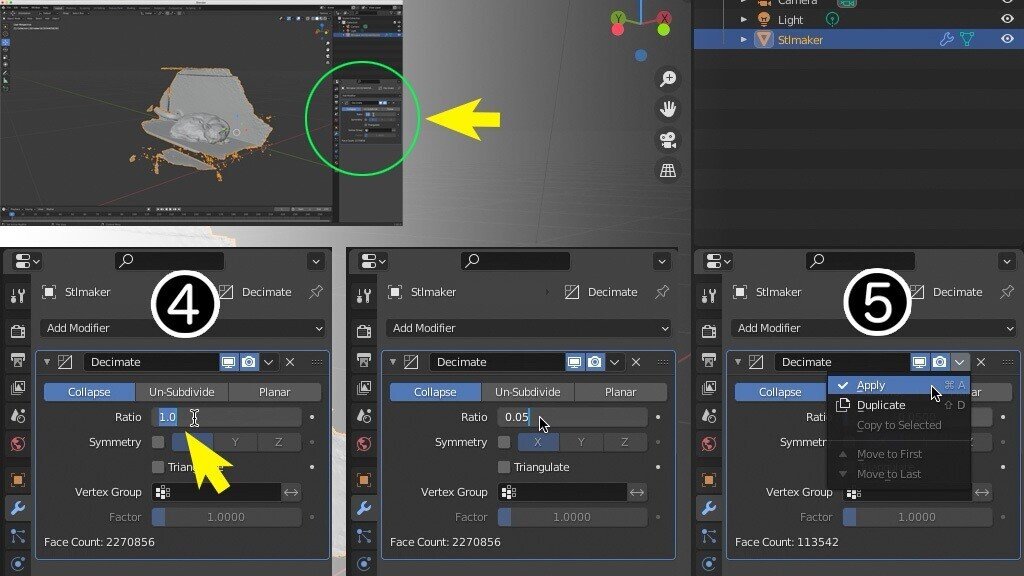Choose Move to Last in the Decimate dropdown menu

click(x=899, y=474)
